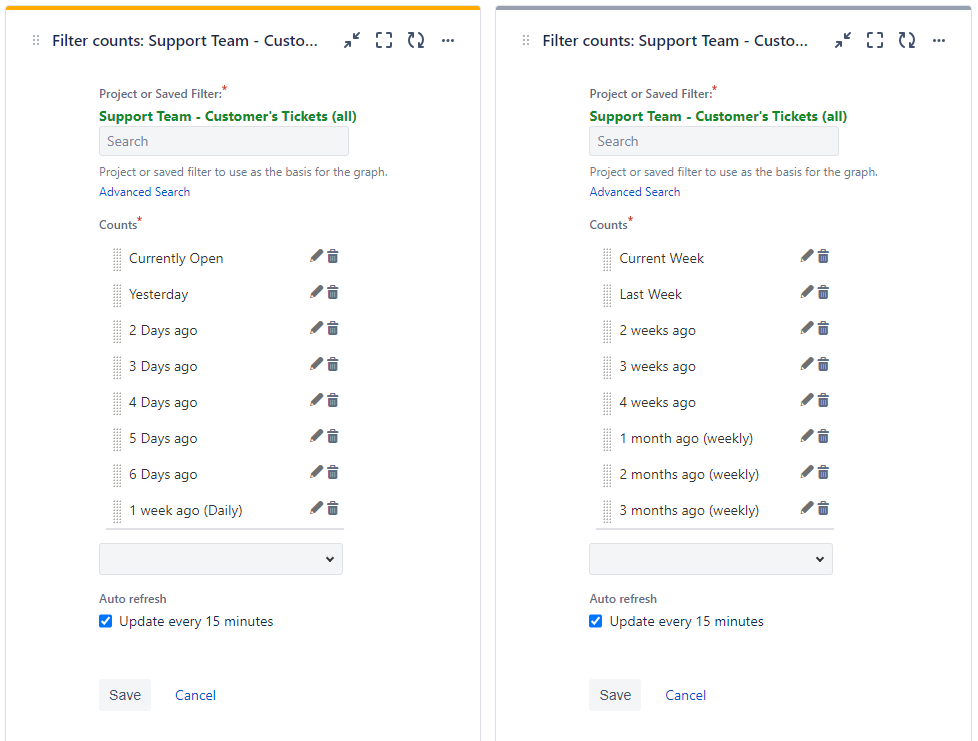Screen dimensions: 978x741
Task: Refresh the left Filter counts gadget
Action: point(416,41)
